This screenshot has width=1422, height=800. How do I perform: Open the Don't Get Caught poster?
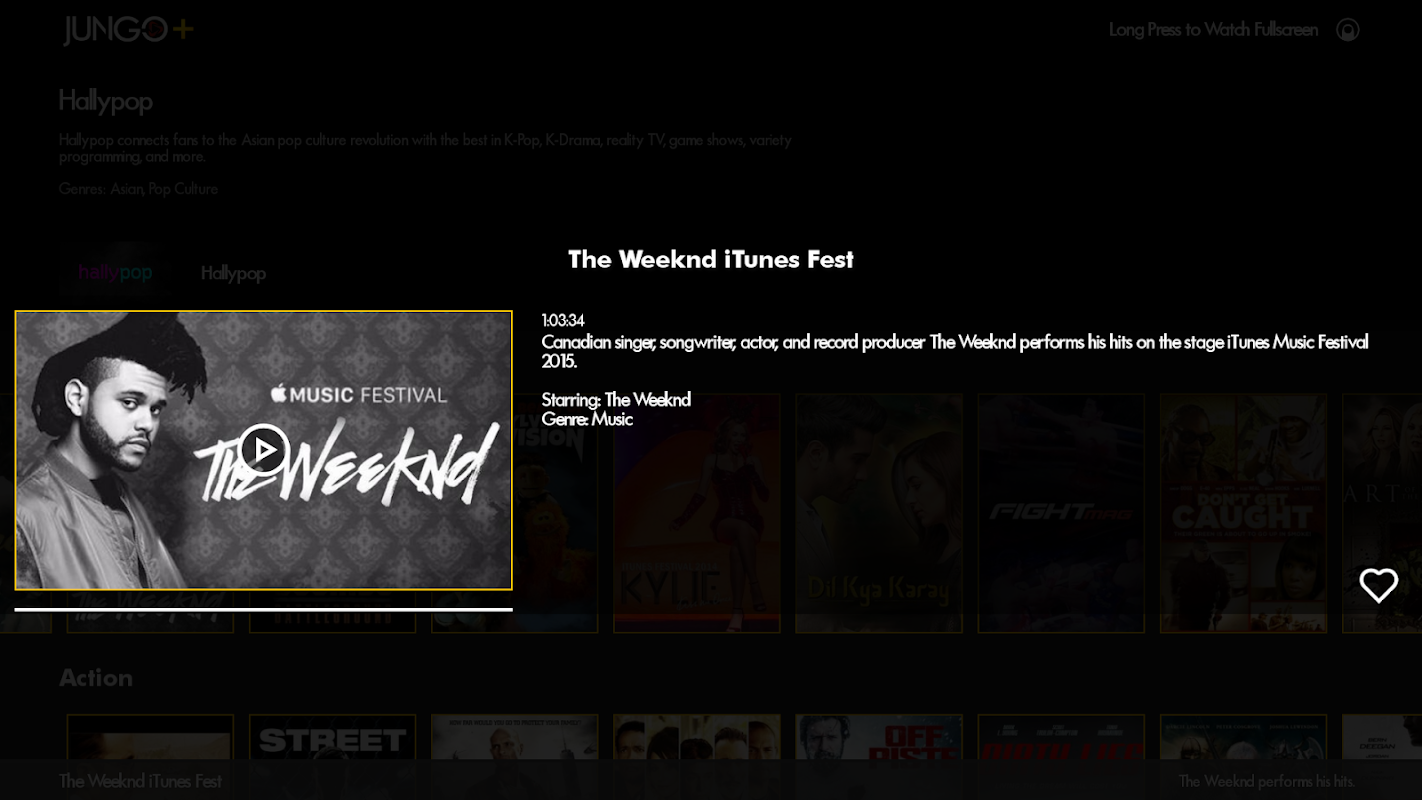click(x=1243, y=513)
